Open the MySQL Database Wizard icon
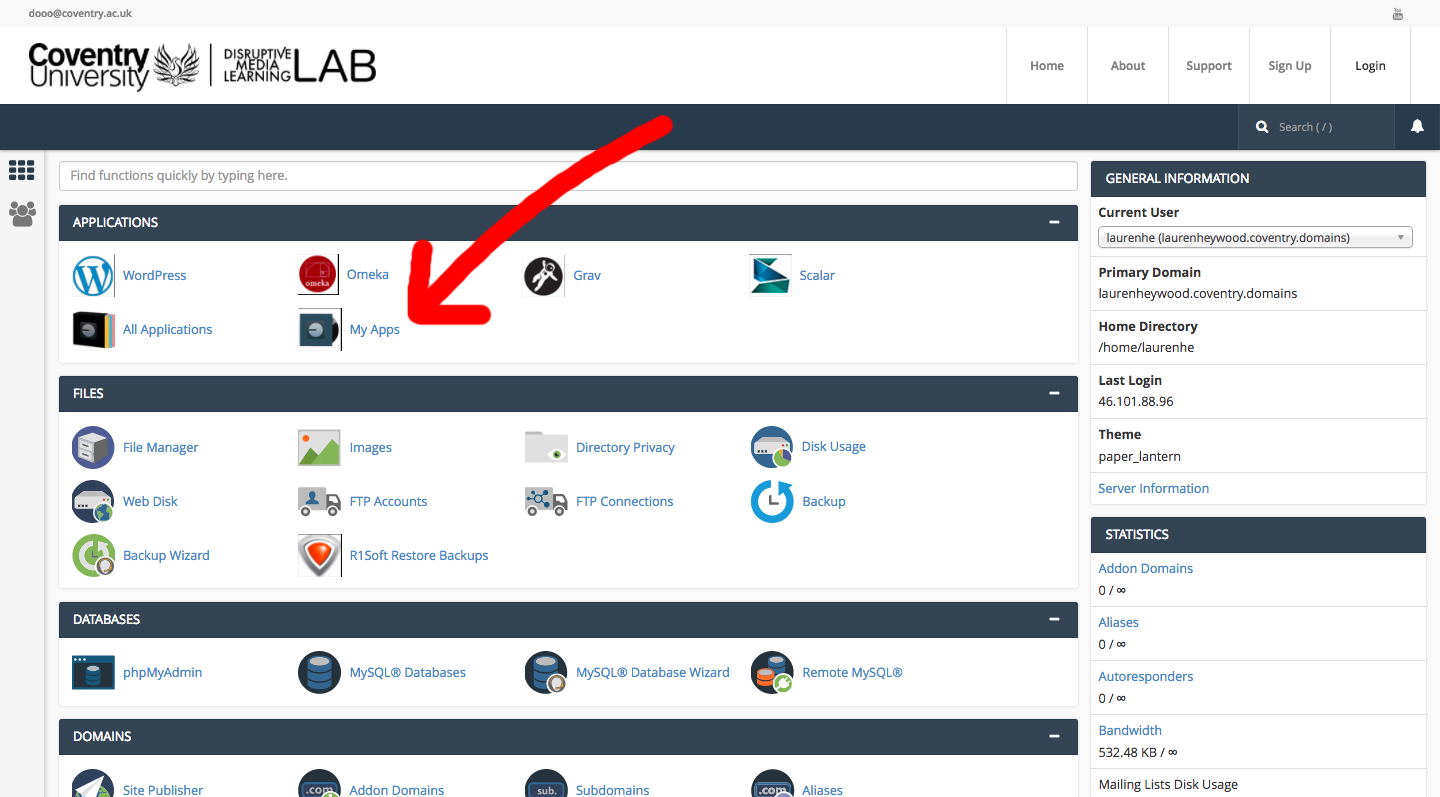Screen dimensions: 1440x797 click(x=546, y=672)
